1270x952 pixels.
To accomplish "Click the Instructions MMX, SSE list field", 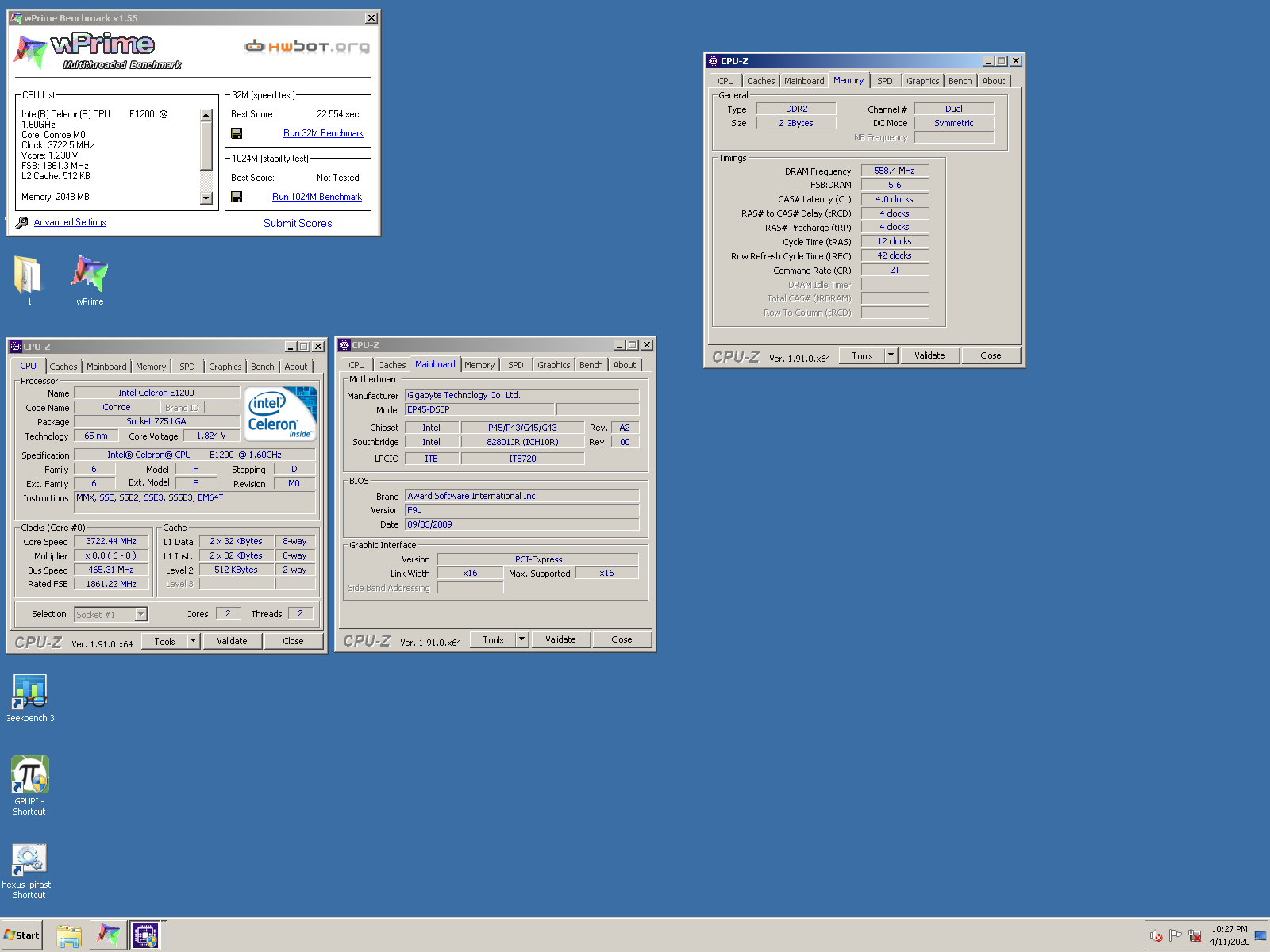I will point(194,502).
